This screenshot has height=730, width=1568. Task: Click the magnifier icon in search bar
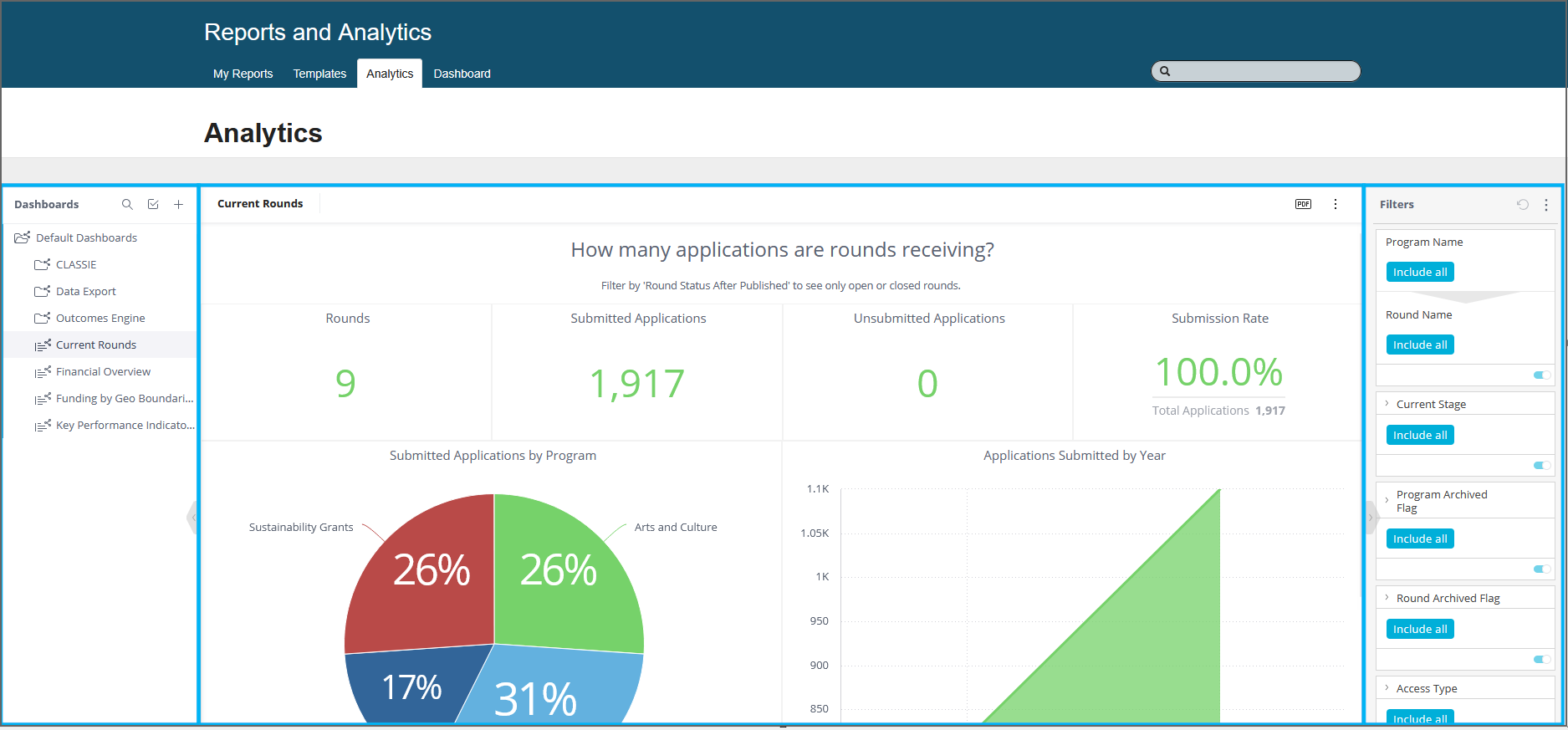[1165, 71]
